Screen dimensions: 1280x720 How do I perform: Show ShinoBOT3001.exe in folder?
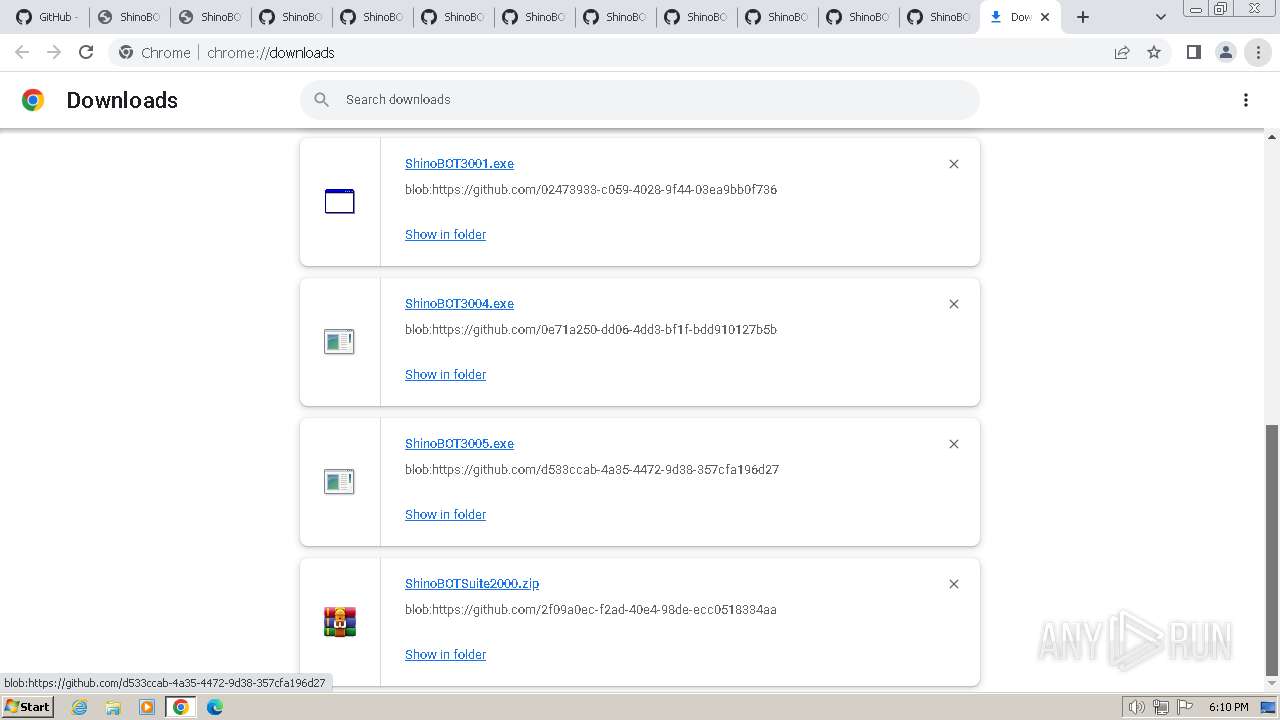[445, 235]
